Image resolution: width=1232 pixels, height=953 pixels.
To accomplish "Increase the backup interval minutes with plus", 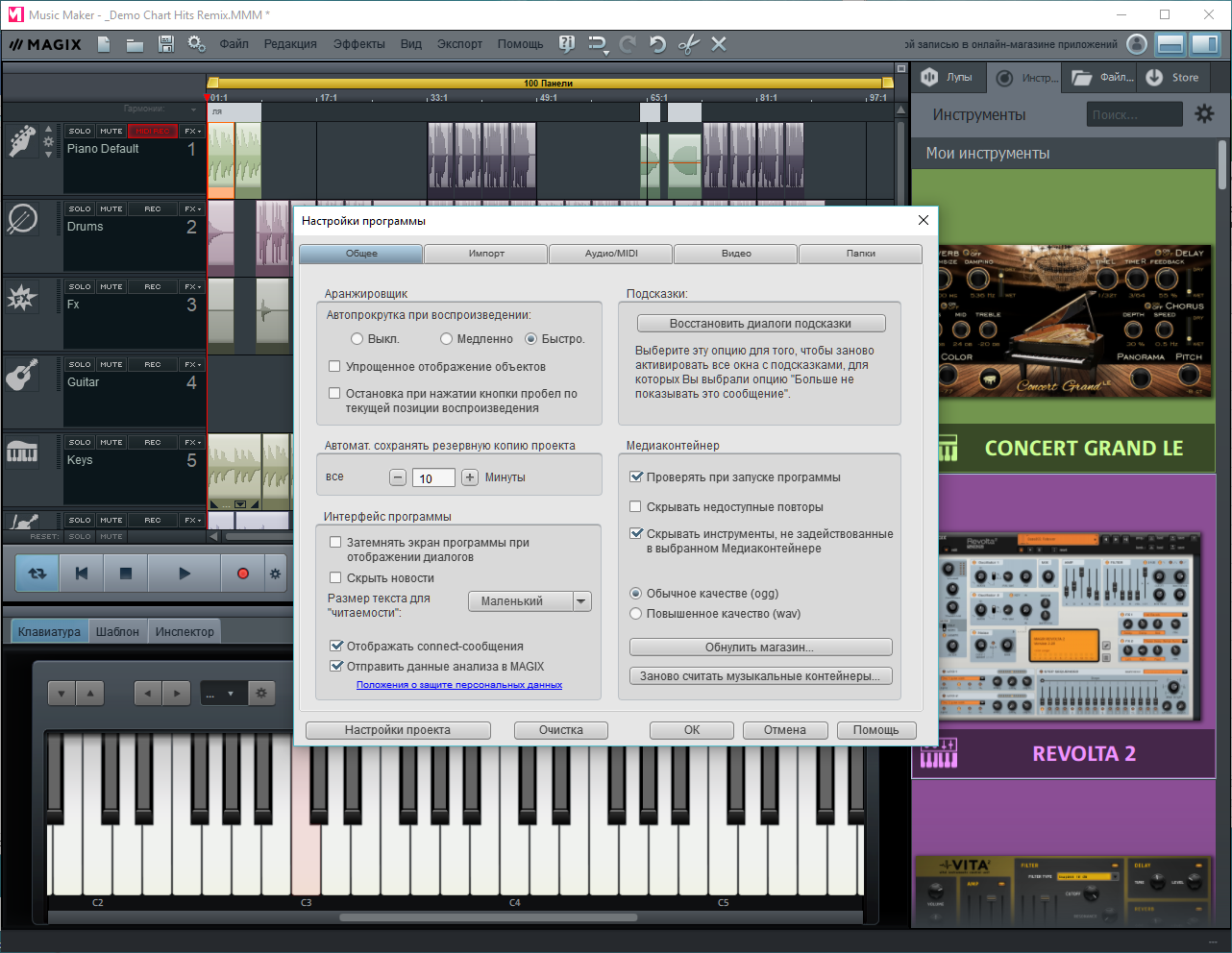I will (470, 477).
